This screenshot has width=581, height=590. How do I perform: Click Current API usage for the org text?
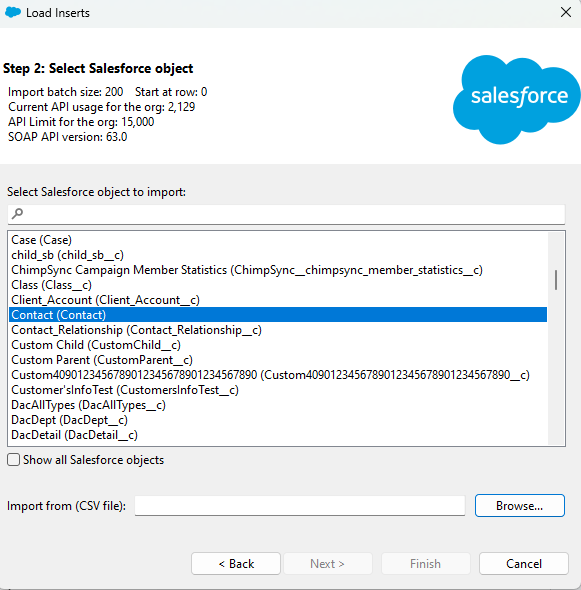click(102, 107)
